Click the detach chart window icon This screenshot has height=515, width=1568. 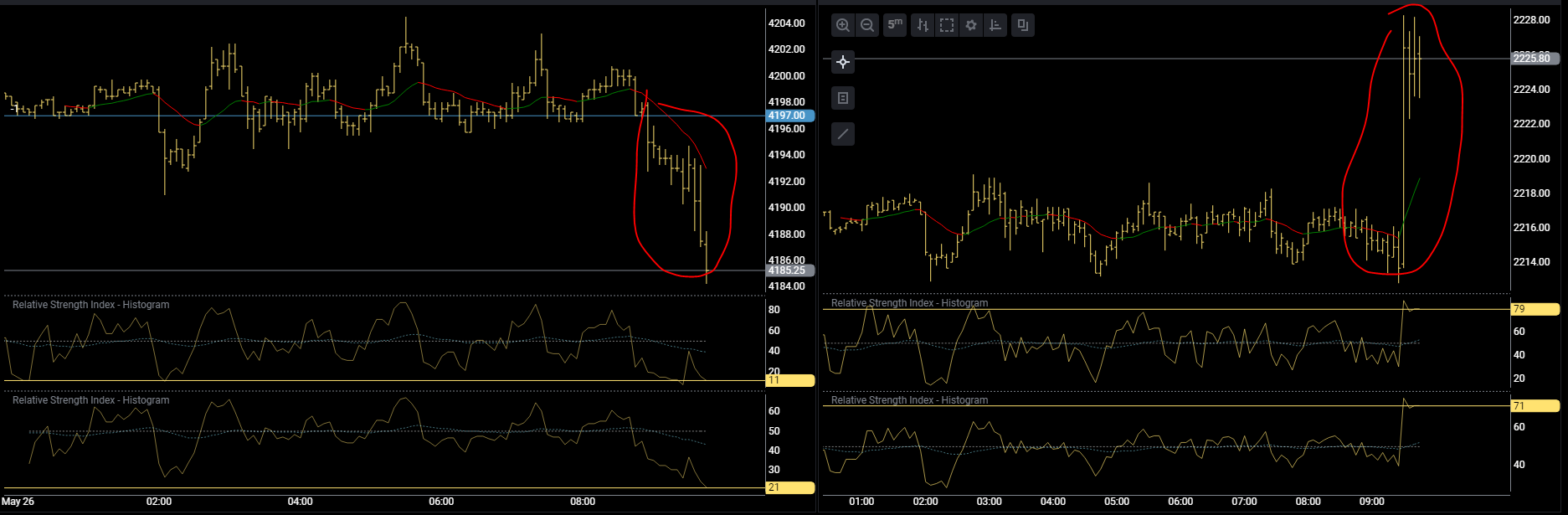[x=1023, y=25]
